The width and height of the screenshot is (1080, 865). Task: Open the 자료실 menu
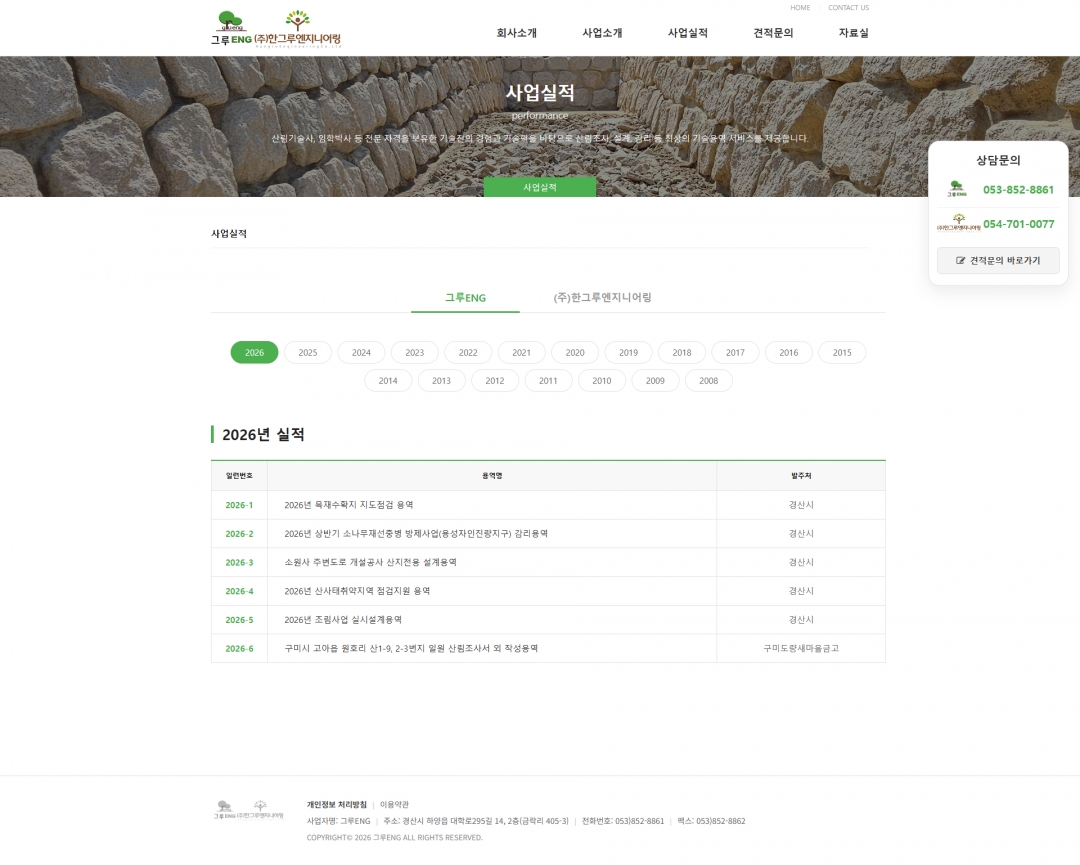(853, 33)
